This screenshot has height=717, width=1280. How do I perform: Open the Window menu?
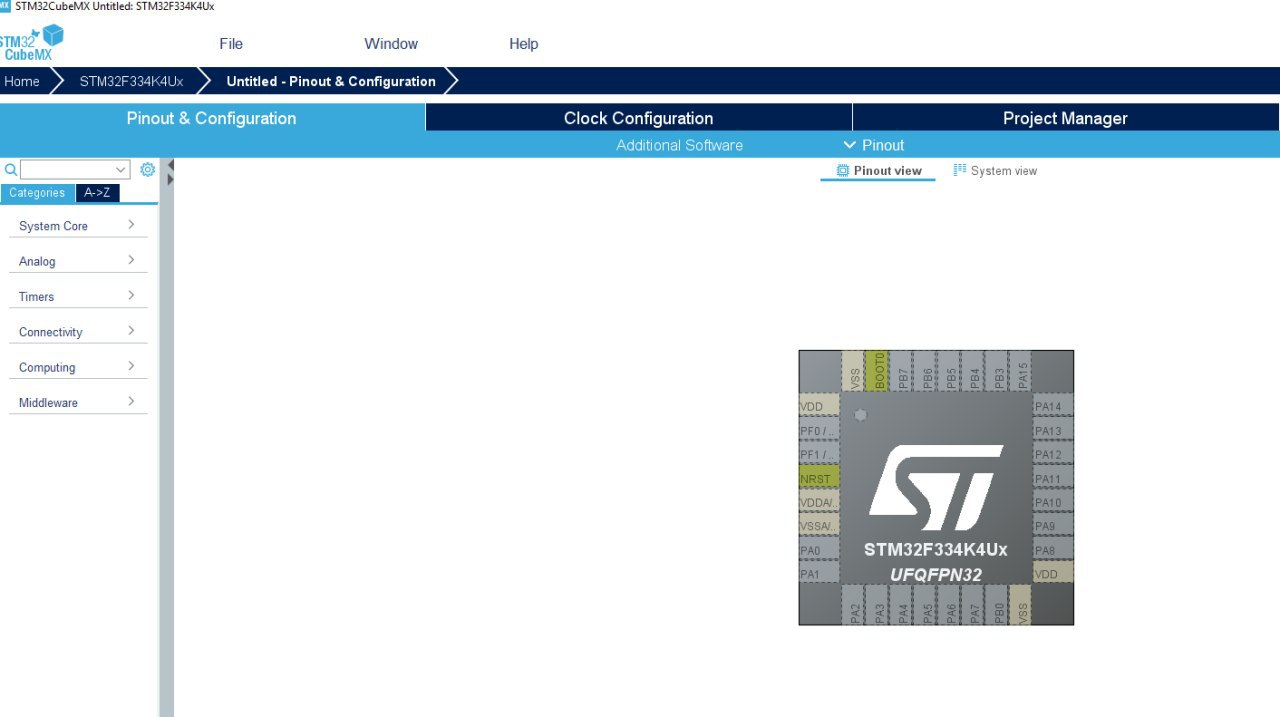pos(391,44)
